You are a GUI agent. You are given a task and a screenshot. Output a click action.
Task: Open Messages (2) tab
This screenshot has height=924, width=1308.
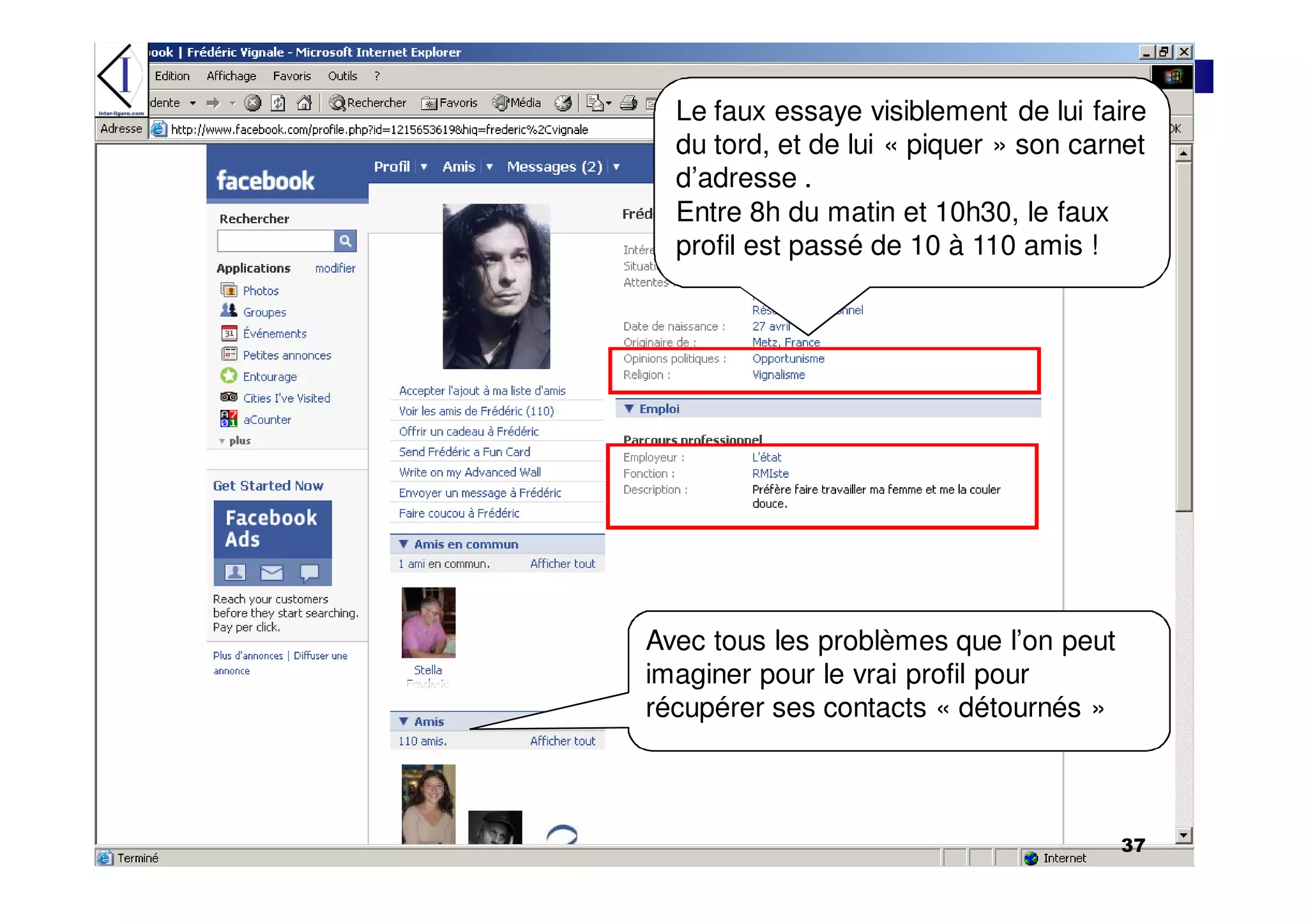[x=554, y=167]
